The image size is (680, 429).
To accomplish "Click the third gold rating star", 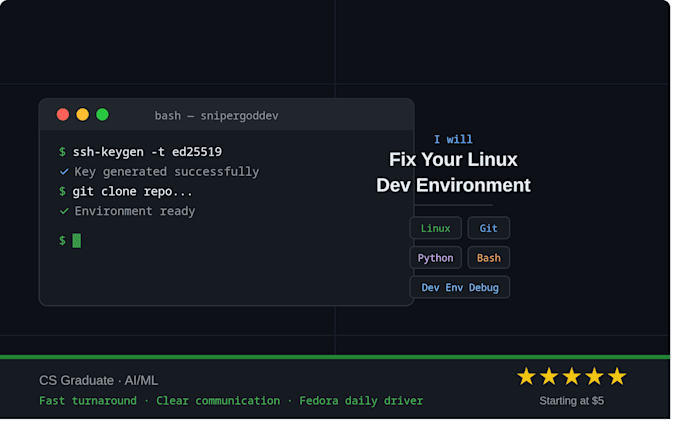I will click(572, 377).
